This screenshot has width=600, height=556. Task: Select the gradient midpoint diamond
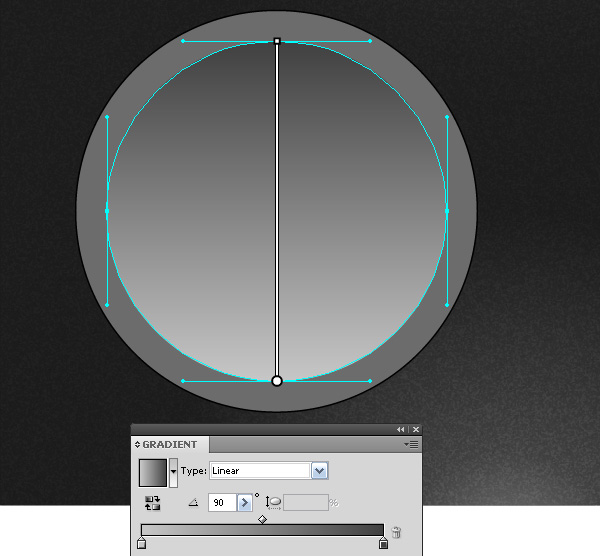click(262, 519)
